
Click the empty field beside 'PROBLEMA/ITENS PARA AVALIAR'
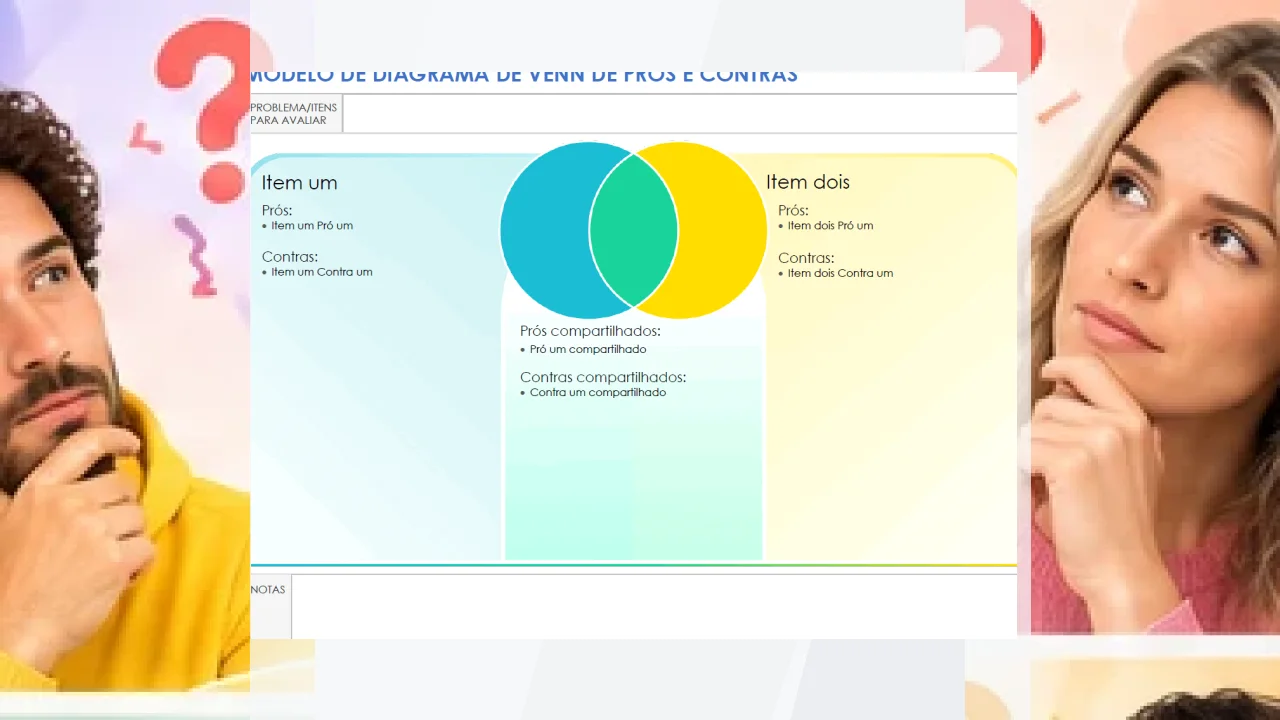(680, 114)
